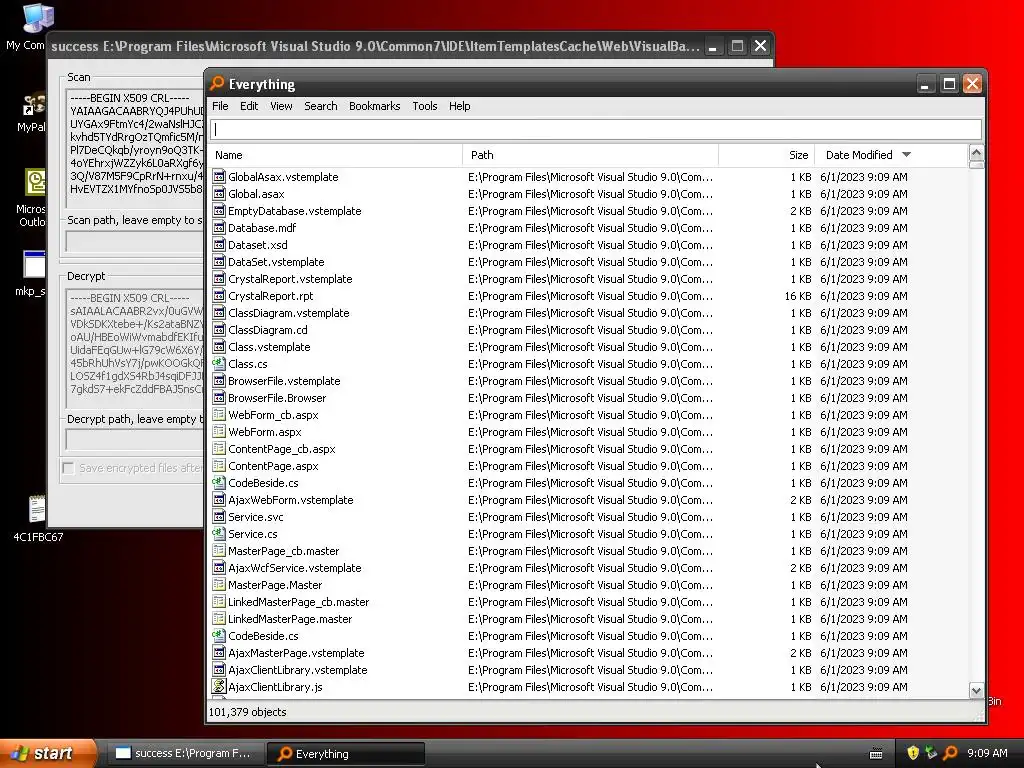This screenshot has height=768, width=1024.
Task: Click the LinkedMasterPage.master file icon
Action: tap(219, 618)
